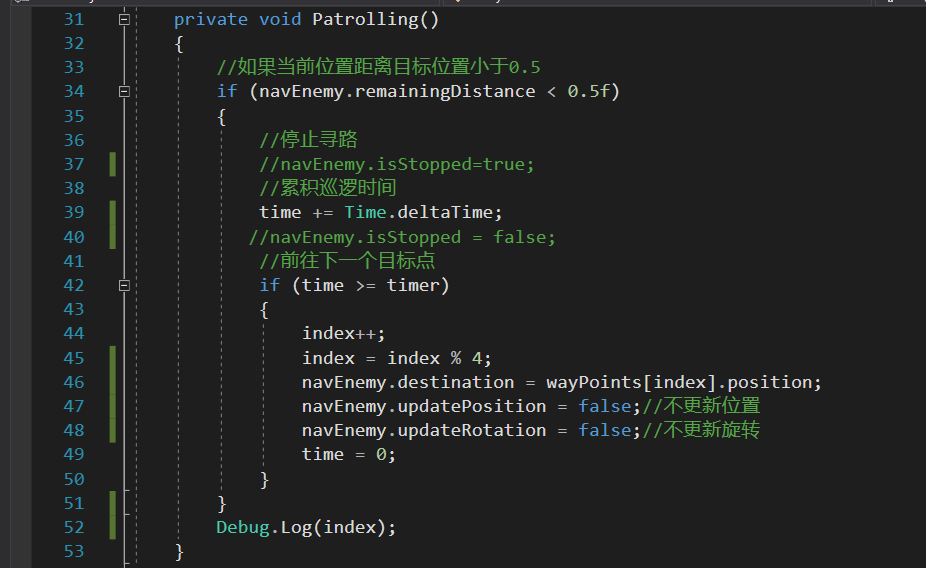Collapse the remainingDistance if-block at line 34
926x568 pixels.
(x=124, y=92)
